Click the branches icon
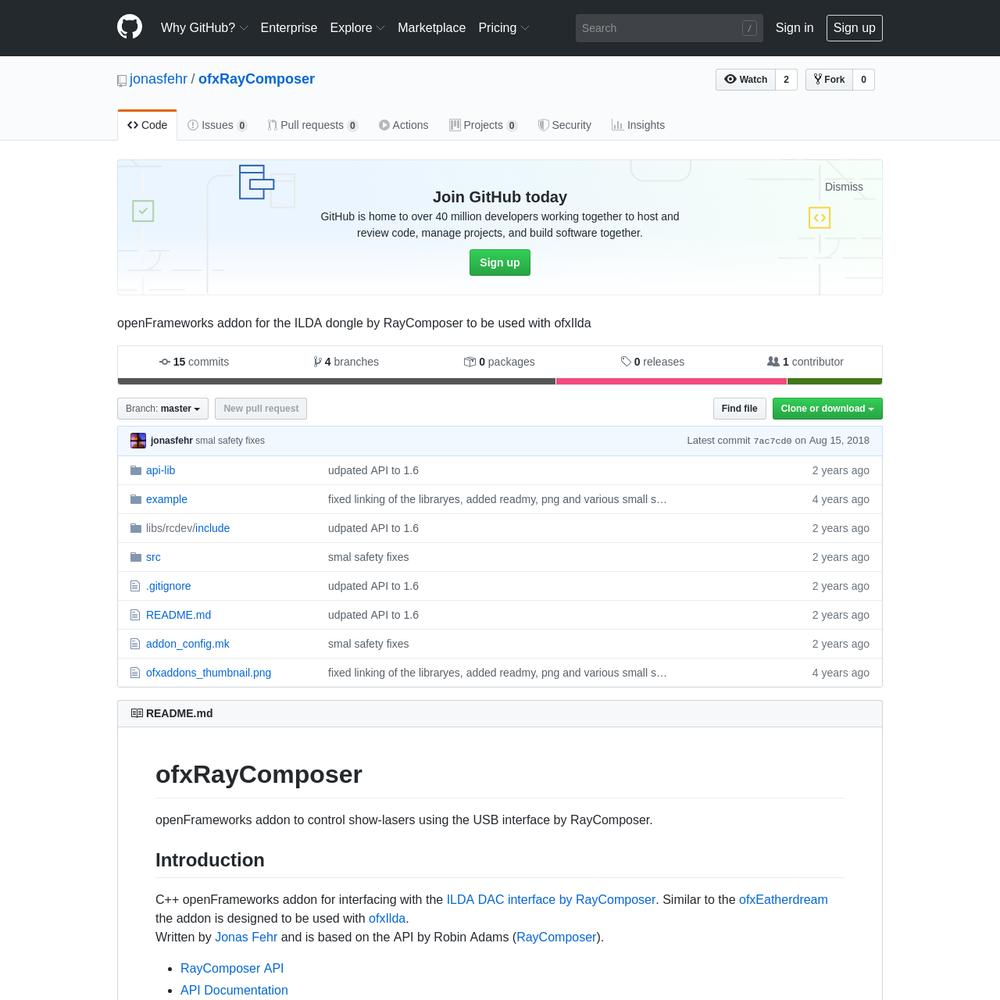 tap(317, 362)
